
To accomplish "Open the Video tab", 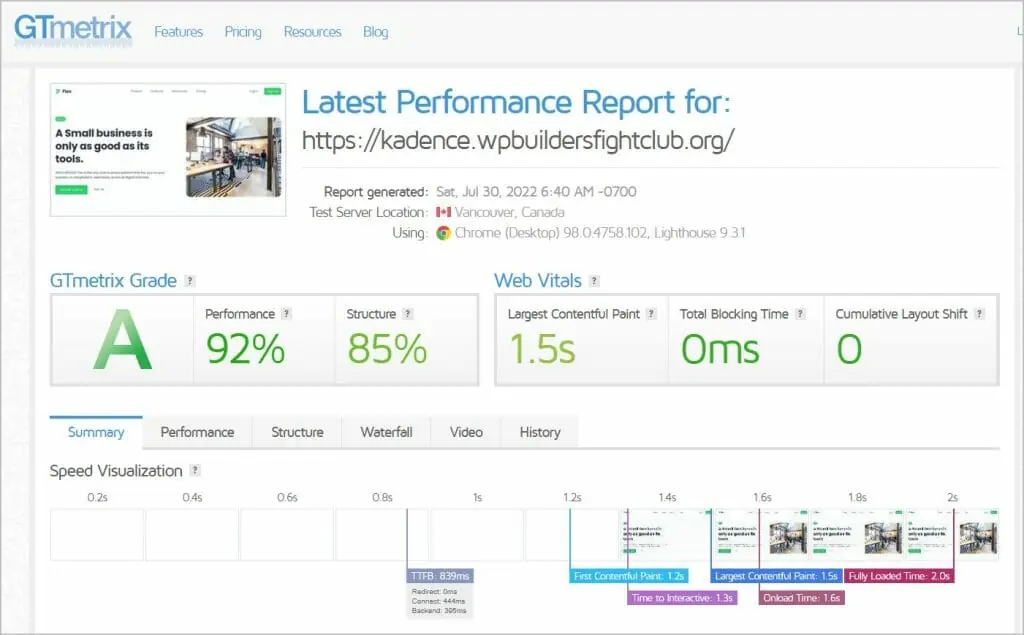I will click(466, 432).
